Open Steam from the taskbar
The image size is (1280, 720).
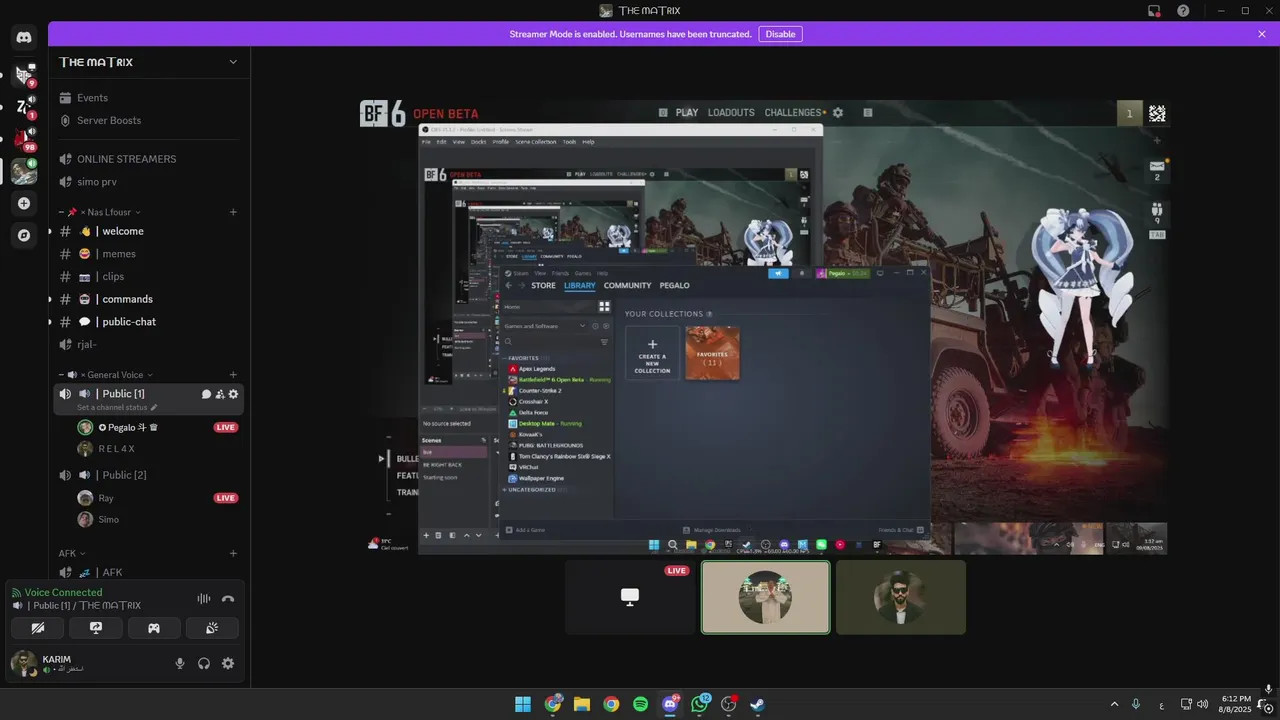coord(758,704)
